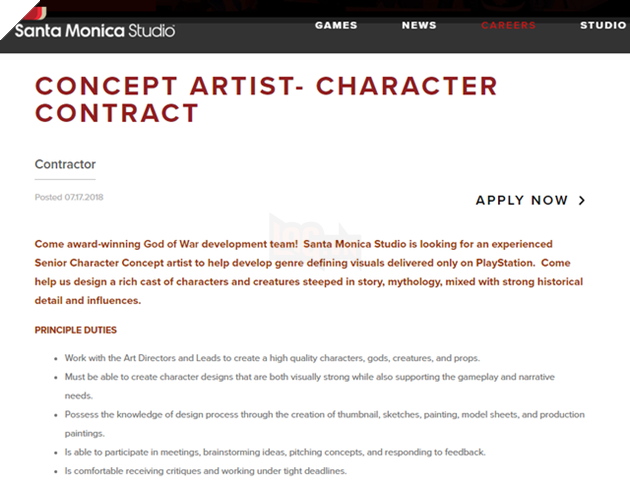The image size is (630, 483).
Task: Open the Studio navigation item
Action: pos(603,25)
